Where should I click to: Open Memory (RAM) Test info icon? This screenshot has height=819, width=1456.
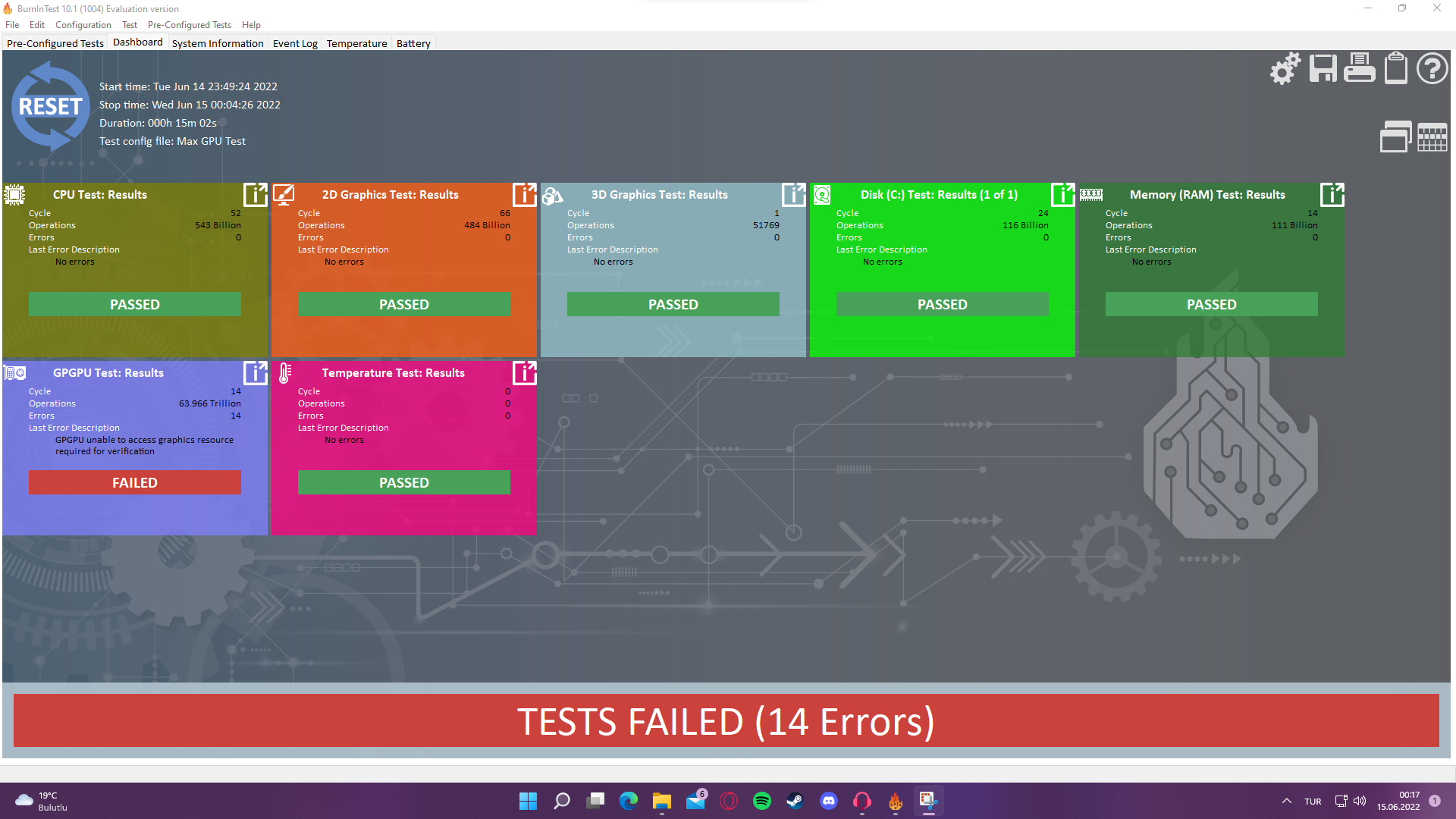tap(1332, 195)
